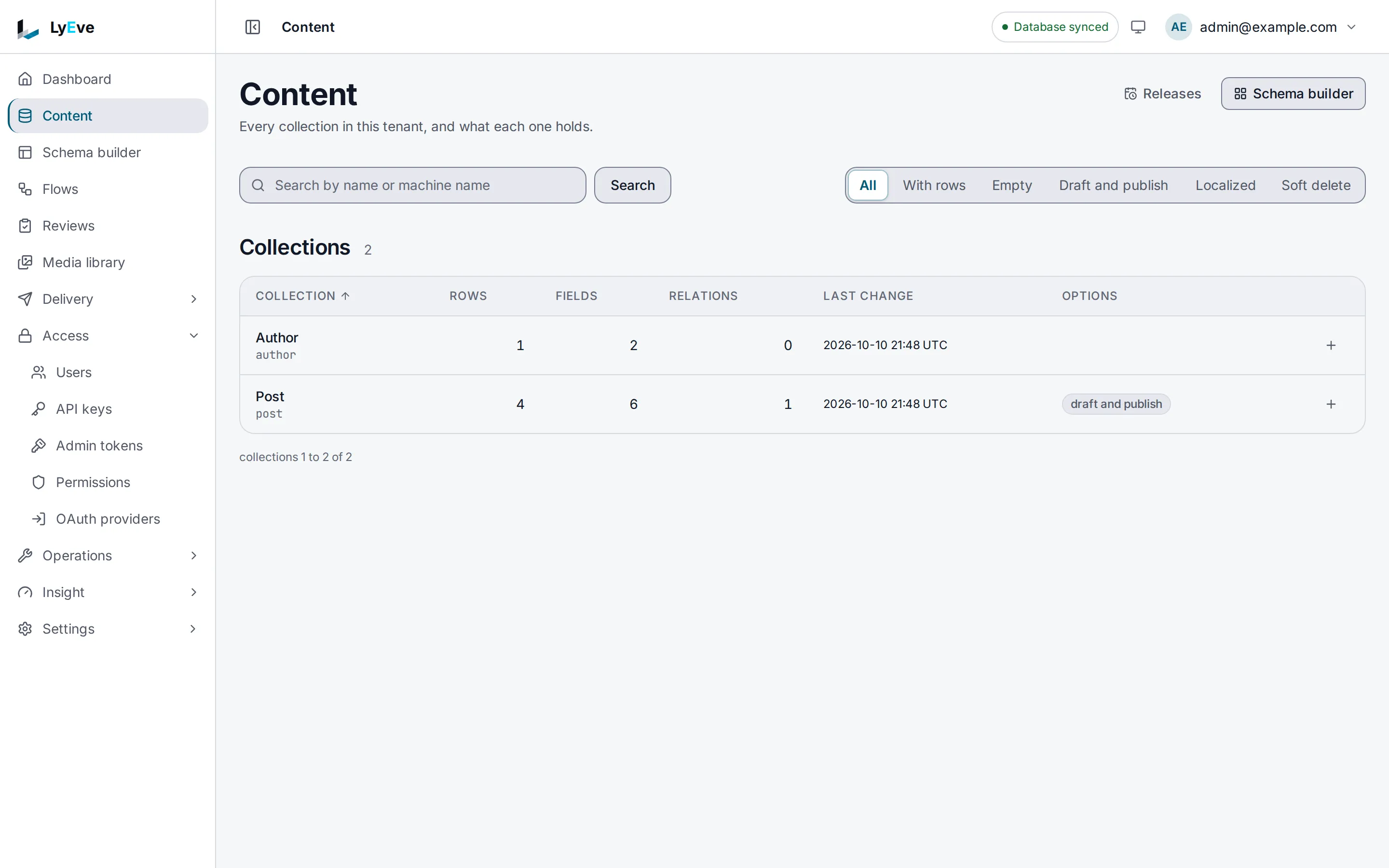Open OAuth providers

(115, 519)
